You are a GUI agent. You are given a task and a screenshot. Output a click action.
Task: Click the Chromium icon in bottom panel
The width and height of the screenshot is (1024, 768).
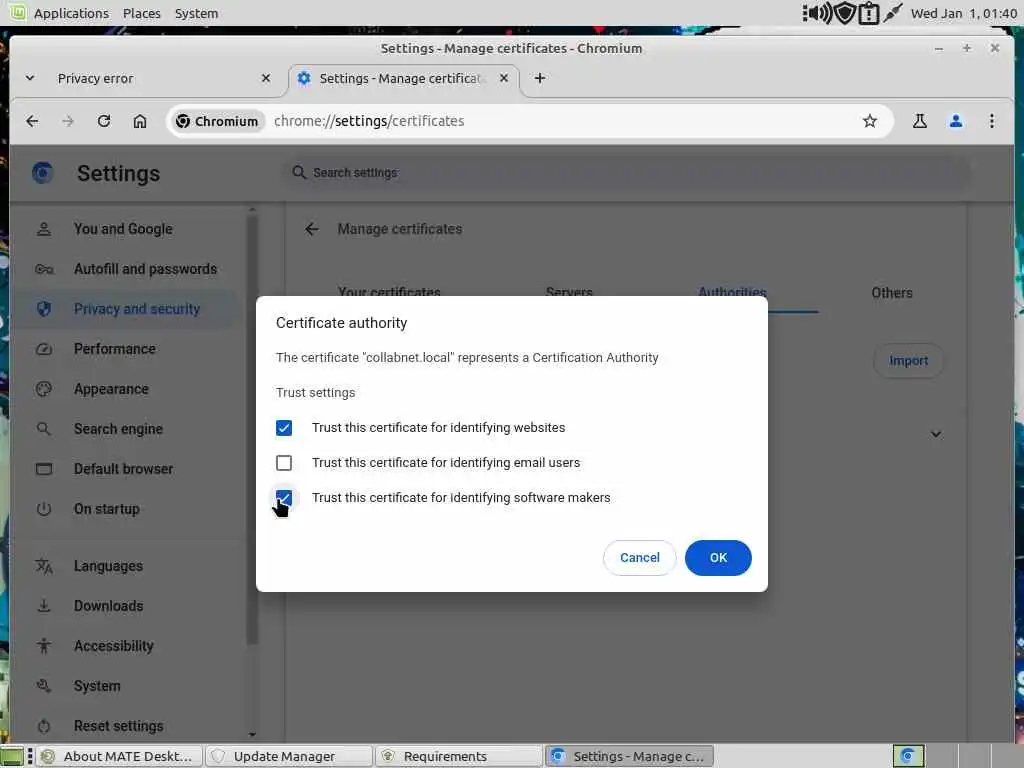908,756
